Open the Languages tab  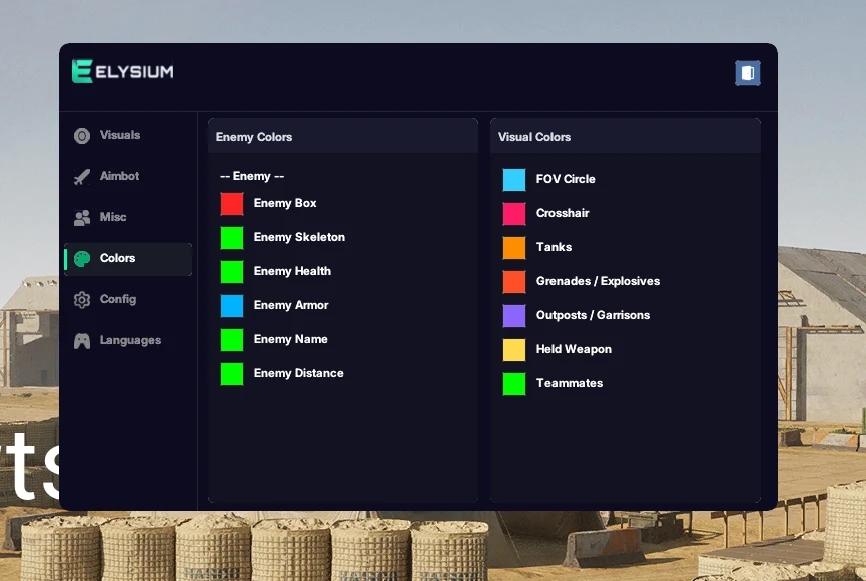(x=128, y=340)
